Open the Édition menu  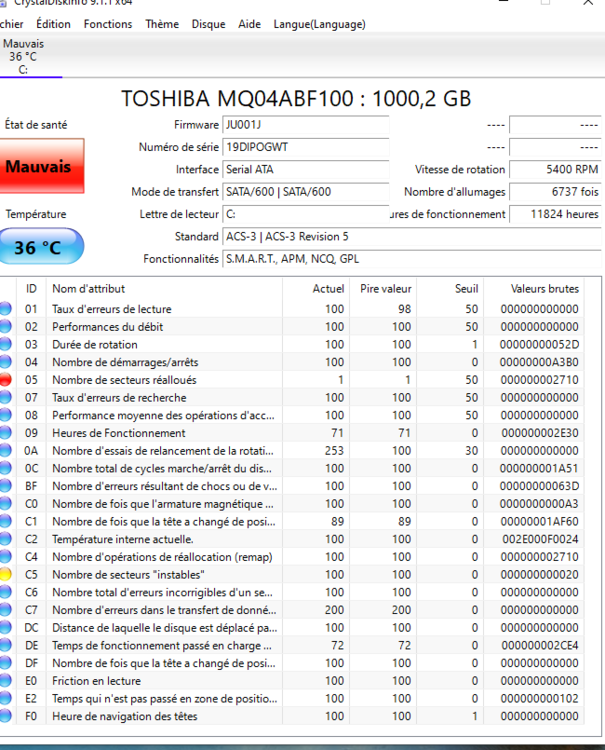53,24
